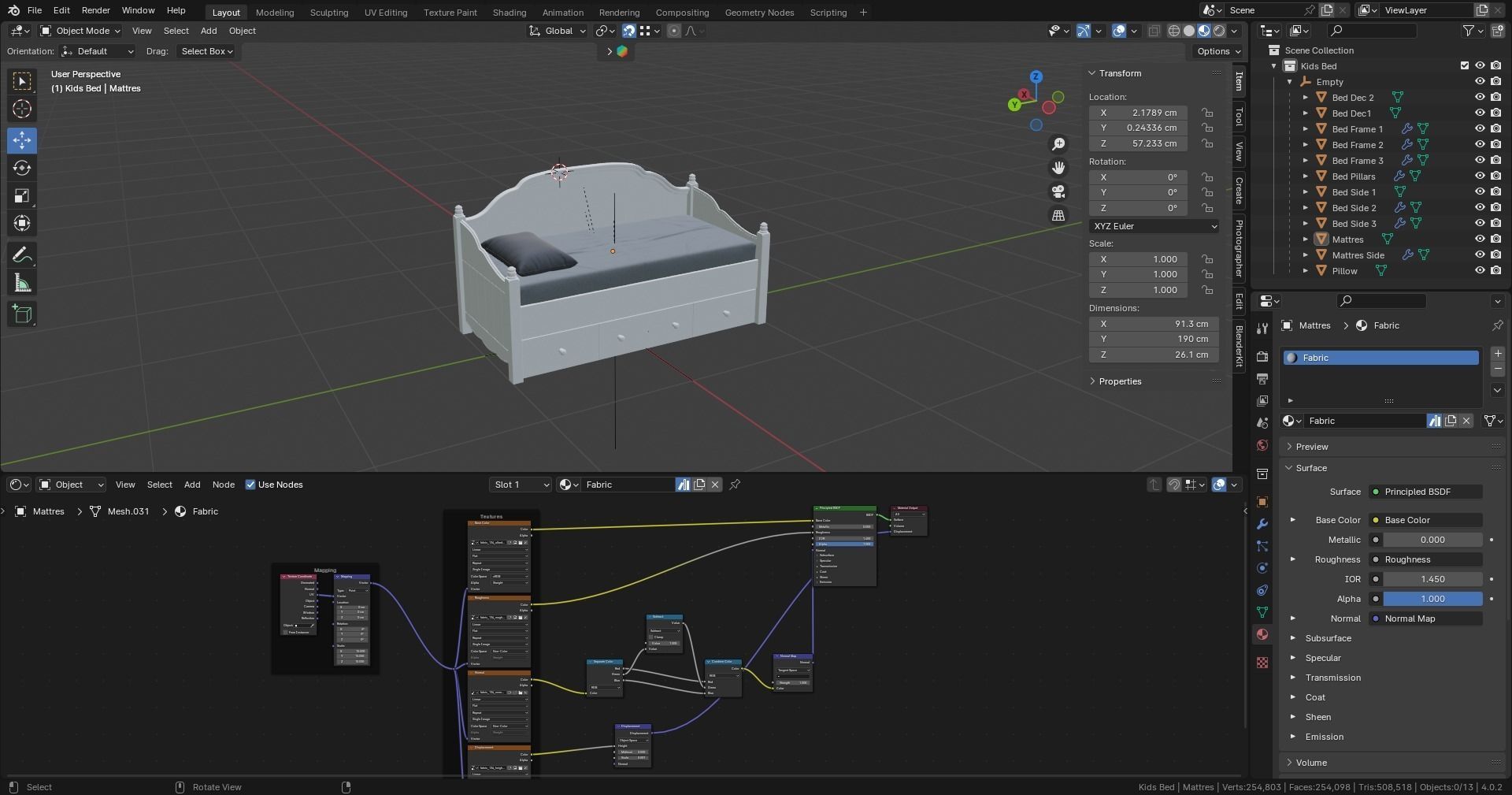Switch perspective/orthographic grid icon
Viewport: 1512px width, 795px height.
coord(1058,215)
